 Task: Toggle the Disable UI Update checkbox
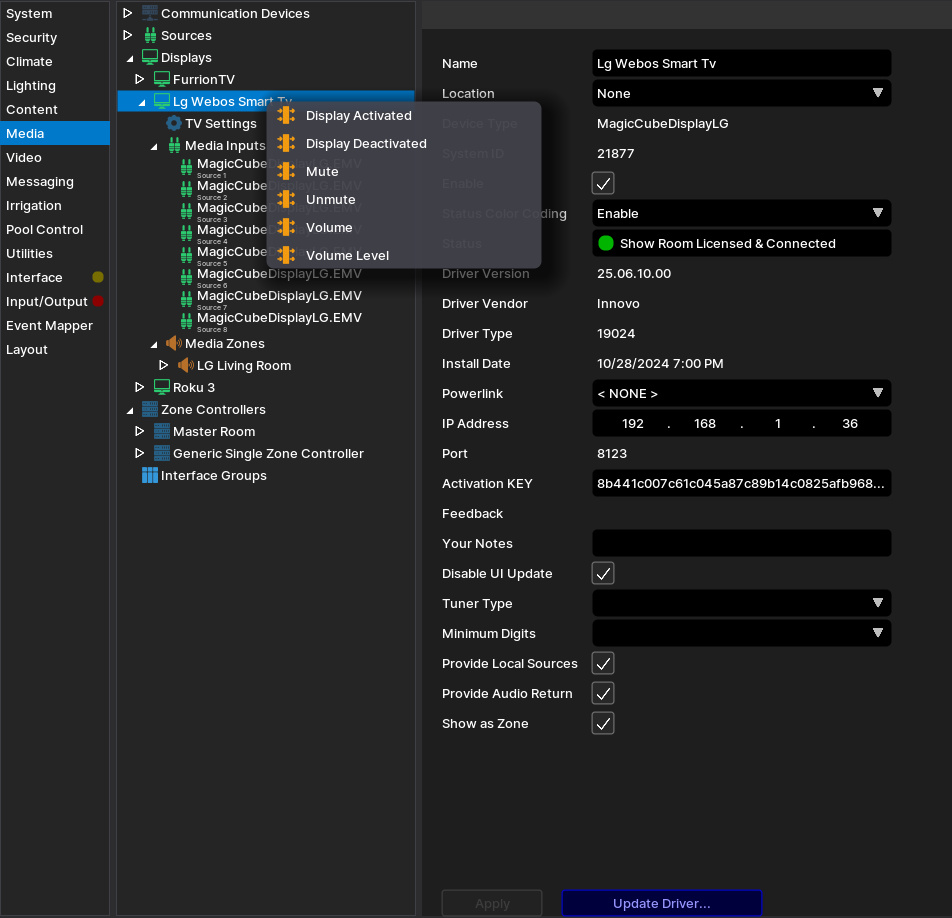[603, 573]
